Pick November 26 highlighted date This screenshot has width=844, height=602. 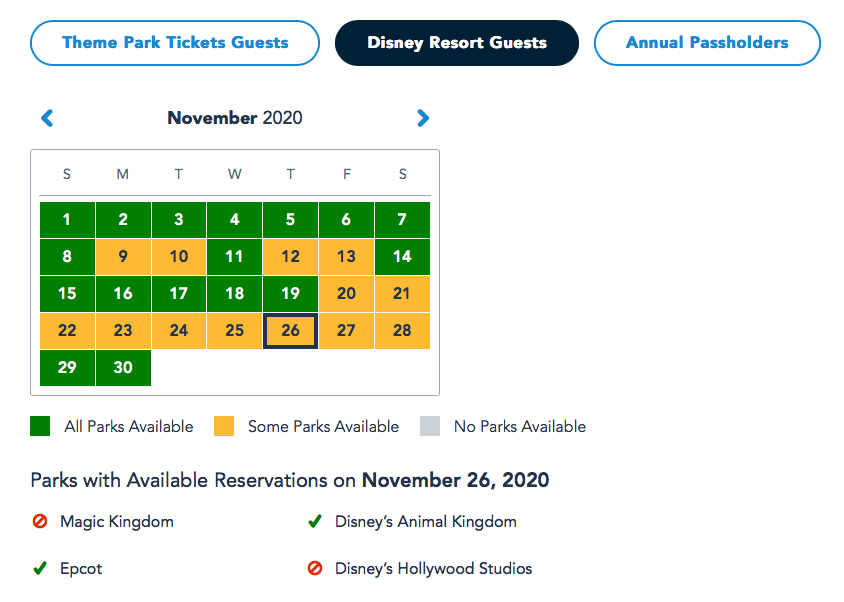pos(290,331)
